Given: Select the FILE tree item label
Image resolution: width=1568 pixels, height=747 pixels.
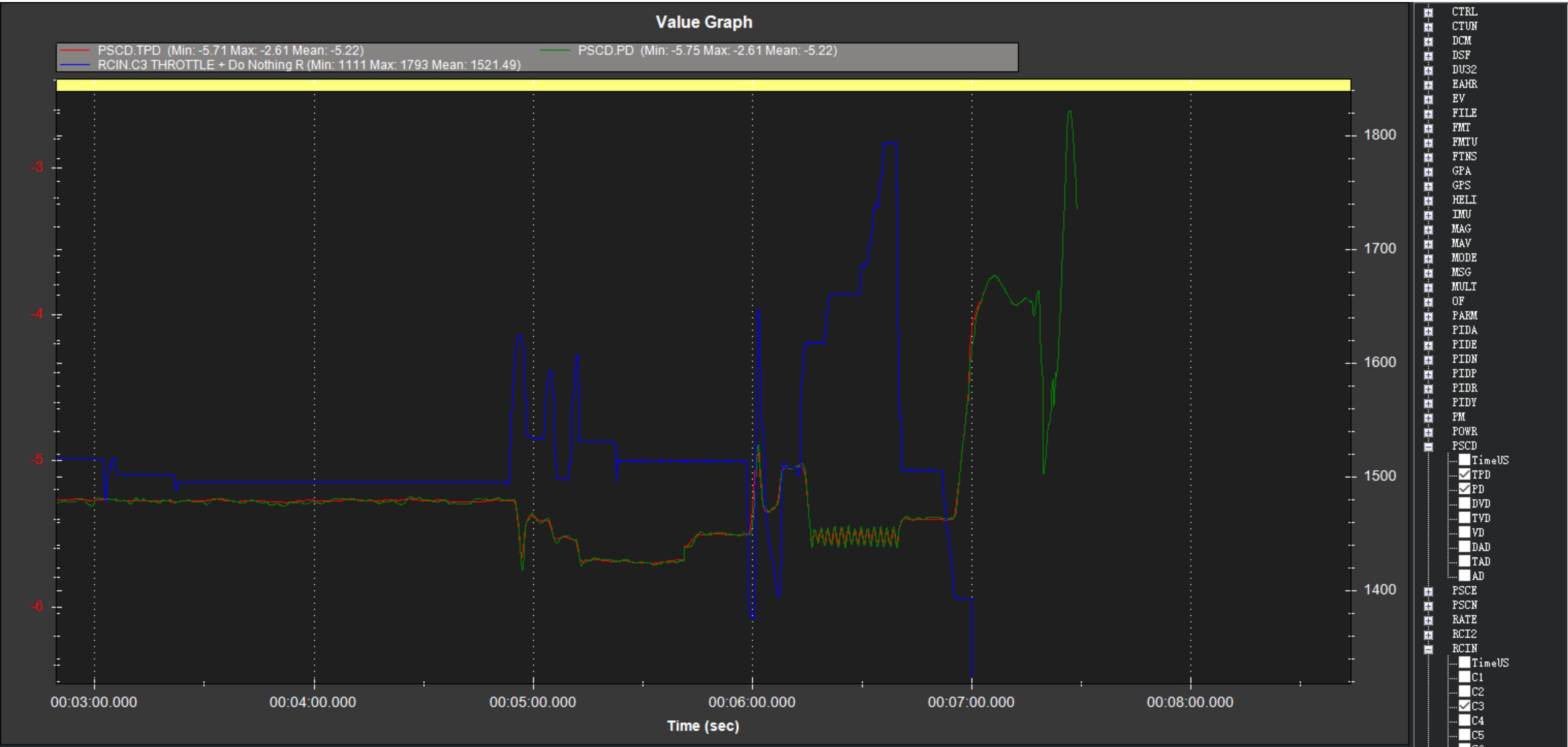Looking at the screenshot, I should [x=1464, y=113].
